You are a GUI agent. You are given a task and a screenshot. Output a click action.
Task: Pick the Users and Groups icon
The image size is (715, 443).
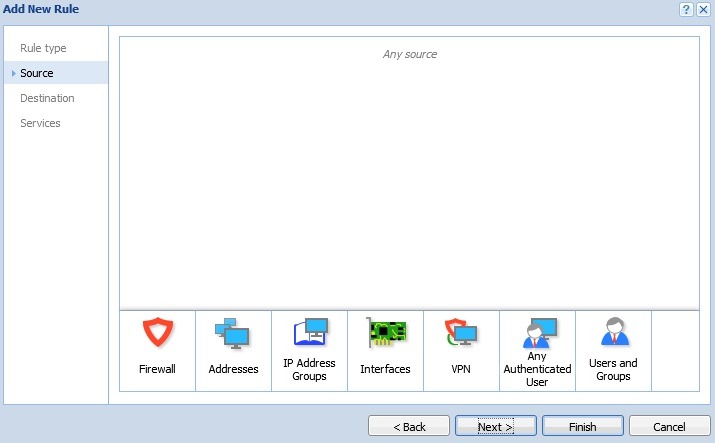(x=613, y=331)
